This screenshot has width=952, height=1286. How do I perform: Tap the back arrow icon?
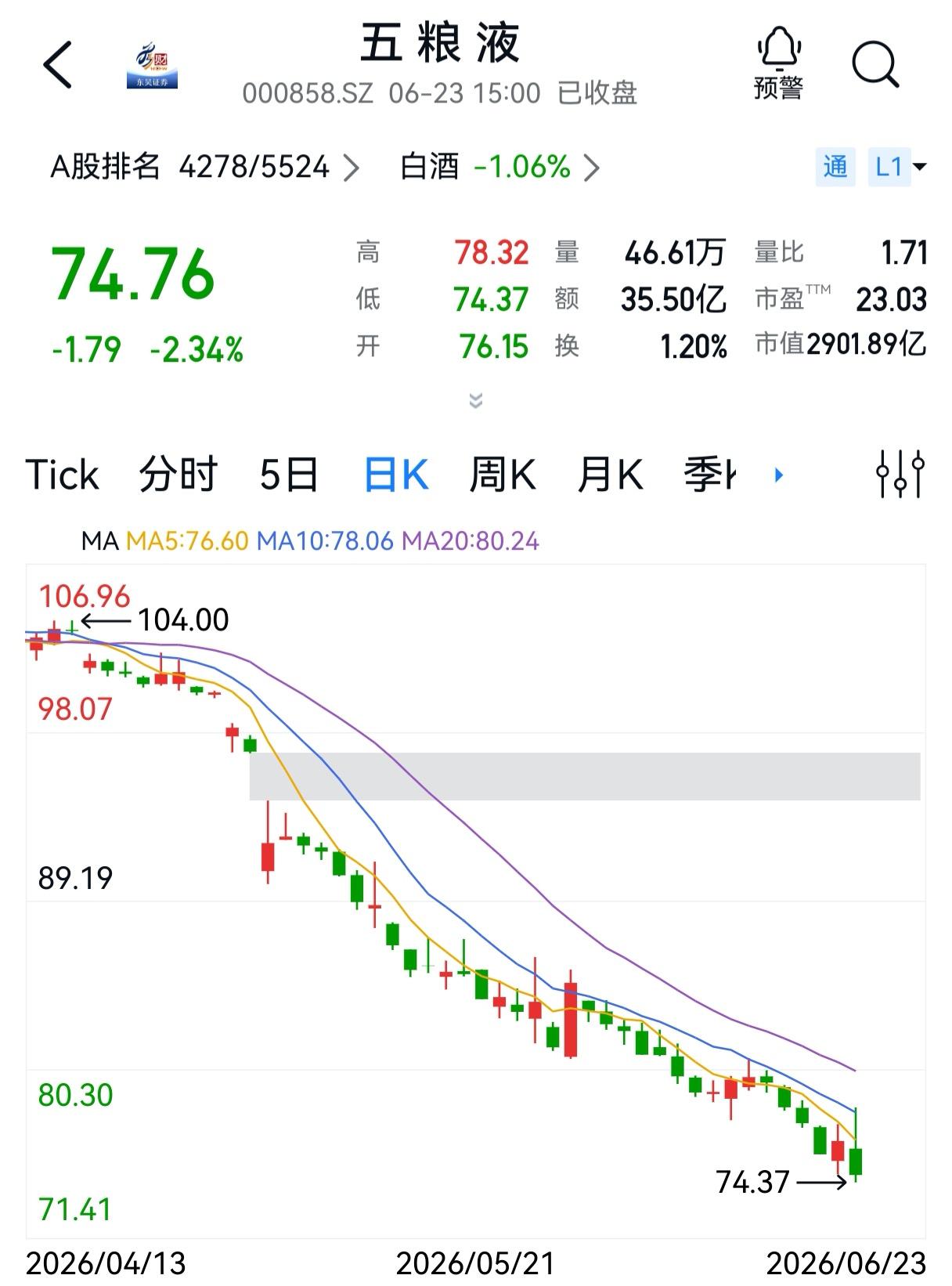[57, 64]
